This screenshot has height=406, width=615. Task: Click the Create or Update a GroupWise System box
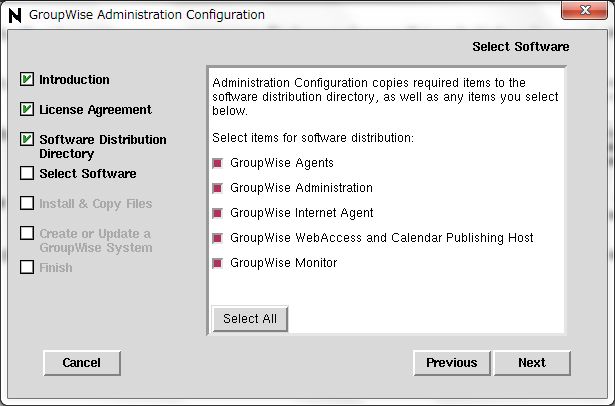click(x=27, y=233)
